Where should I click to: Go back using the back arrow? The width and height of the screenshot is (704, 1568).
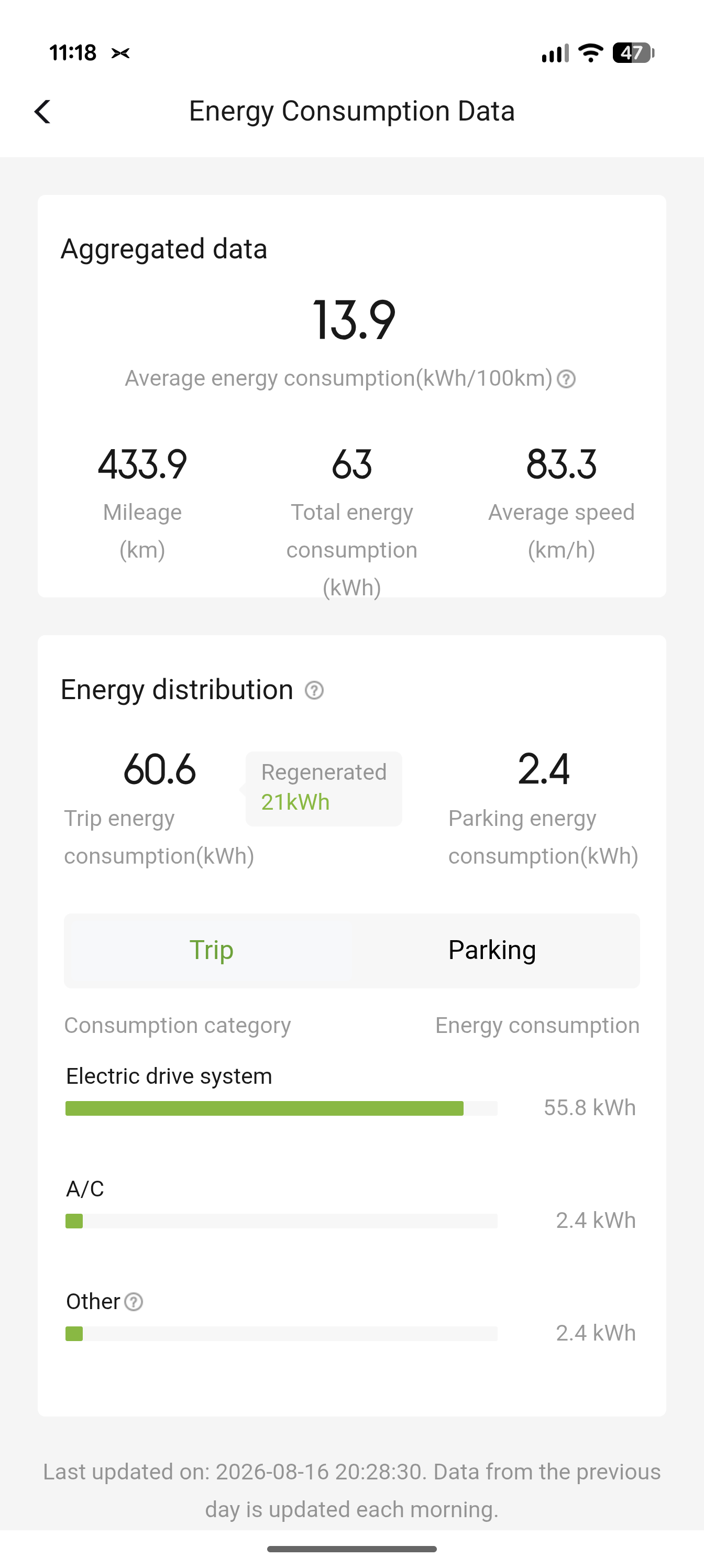pyautogui.click(x=42, y=112)
